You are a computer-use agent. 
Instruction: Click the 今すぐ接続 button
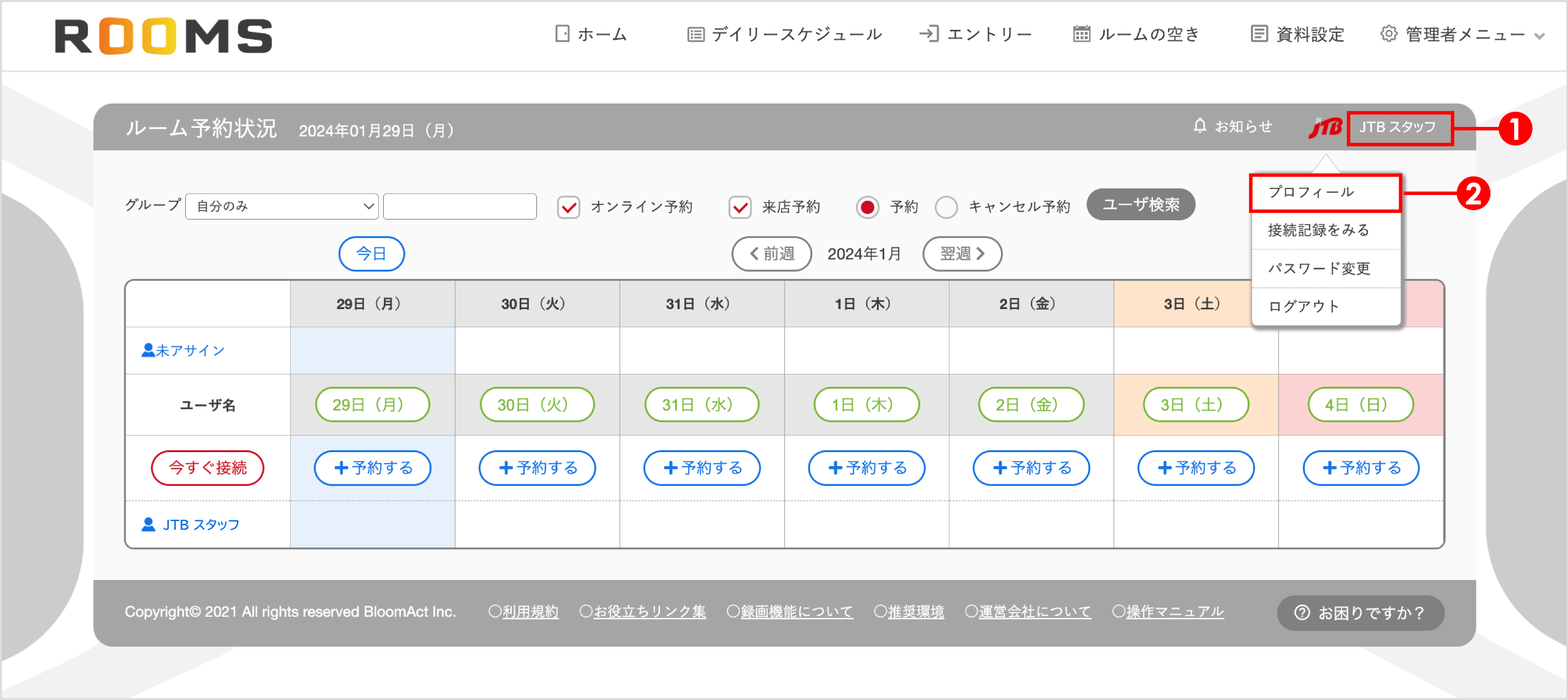(208, 468)
